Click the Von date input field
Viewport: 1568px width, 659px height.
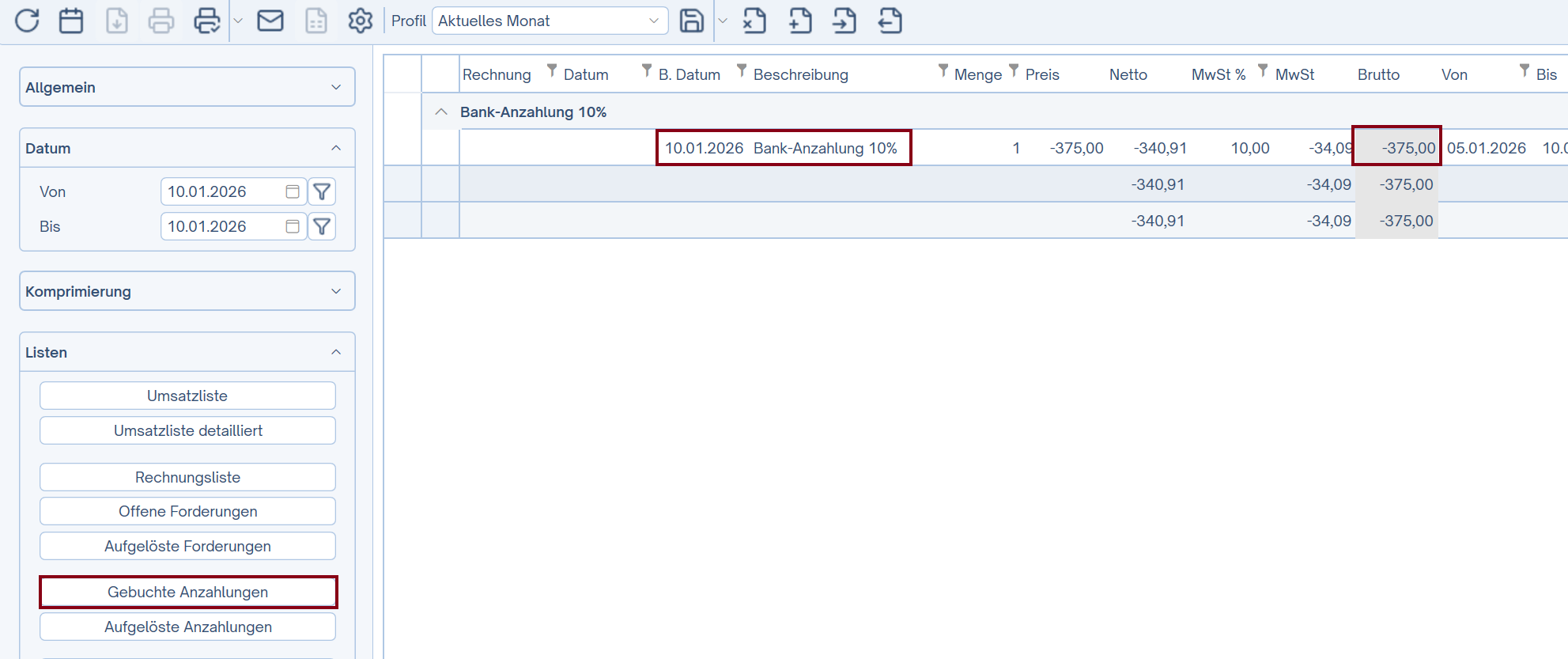coord(223,191)
